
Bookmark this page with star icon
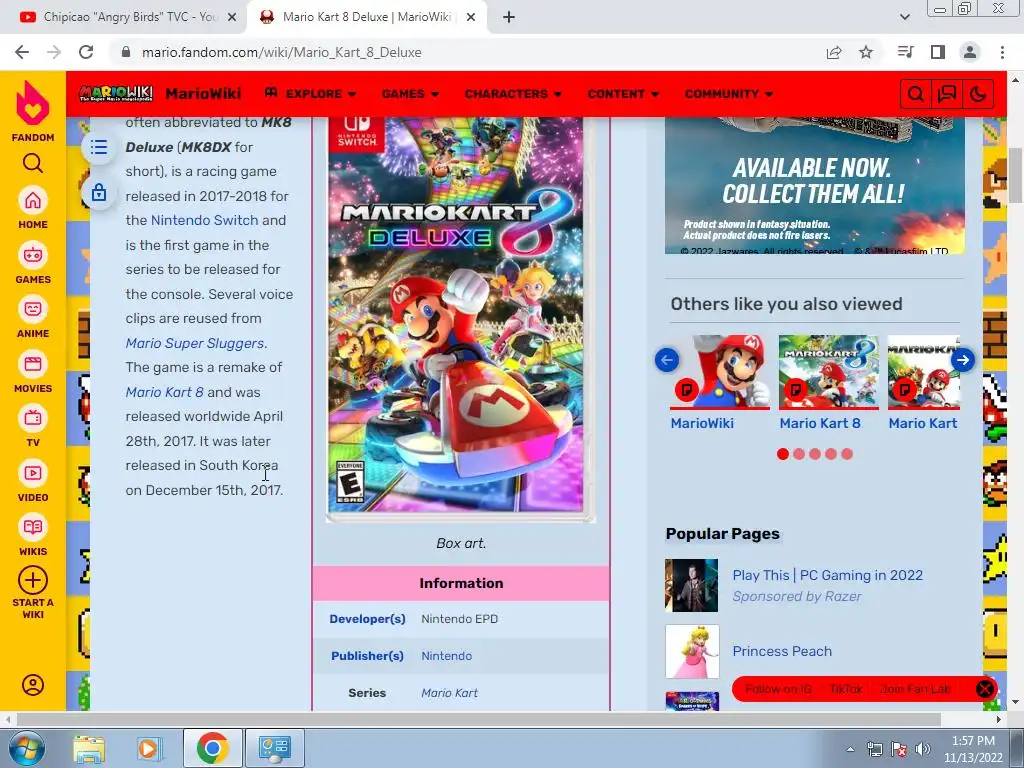pos(866,52)
